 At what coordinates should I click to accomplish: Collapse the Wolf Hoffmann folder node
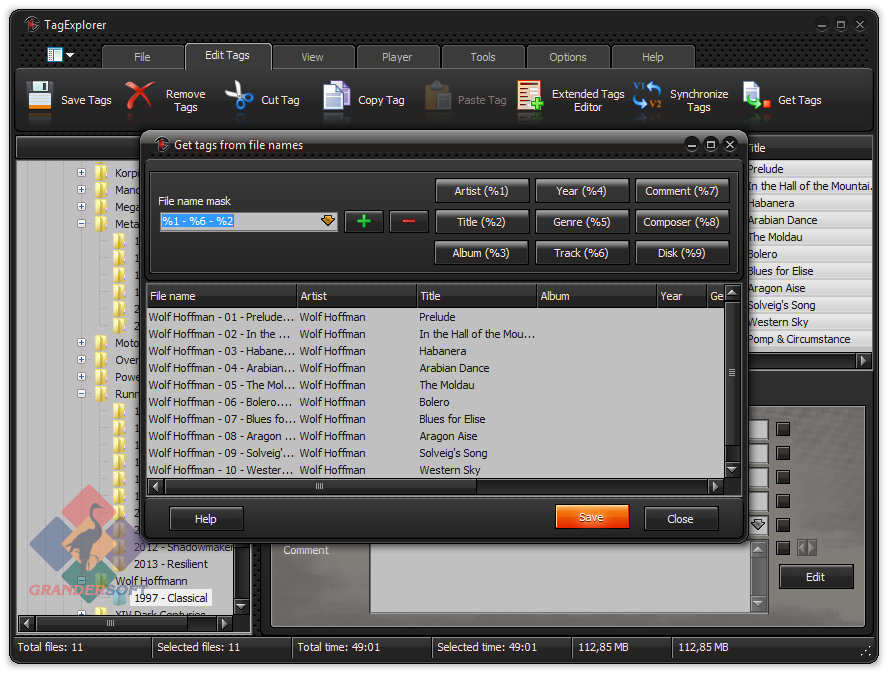81,580
